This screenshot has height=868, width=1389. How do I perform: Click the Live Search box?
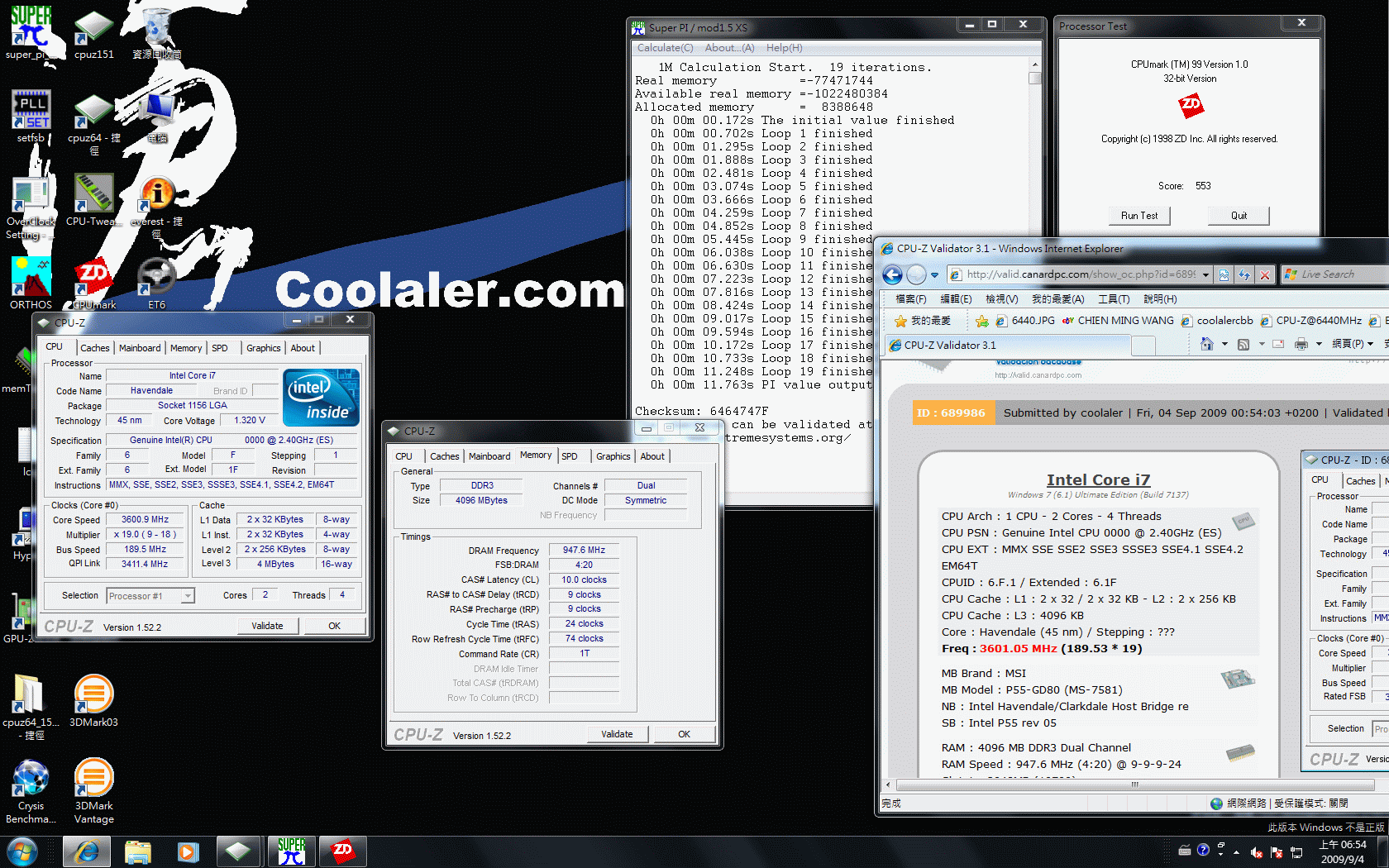[1335, 274]
